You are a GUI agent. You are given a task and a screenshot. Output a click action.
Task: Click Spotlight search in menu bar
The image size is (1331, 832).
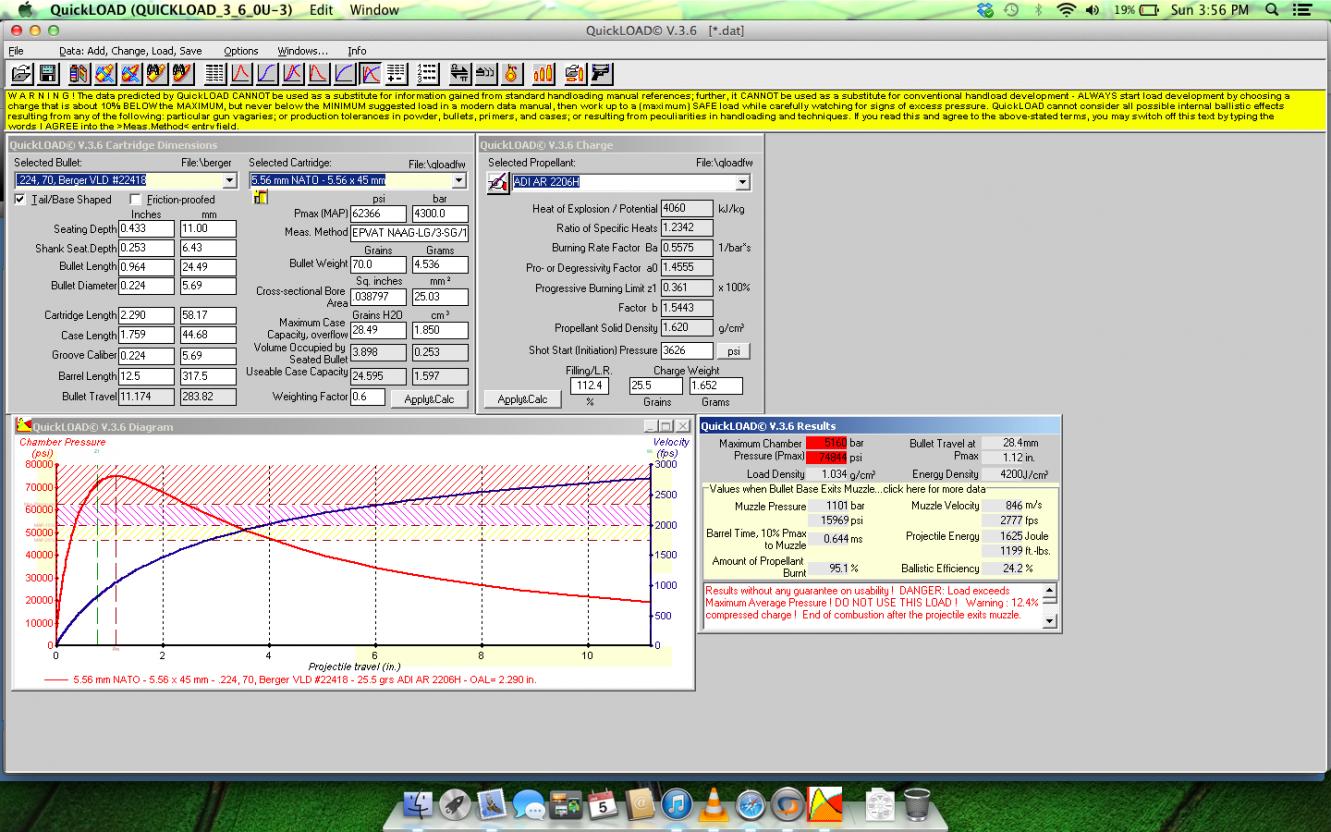pos(1271,10)
